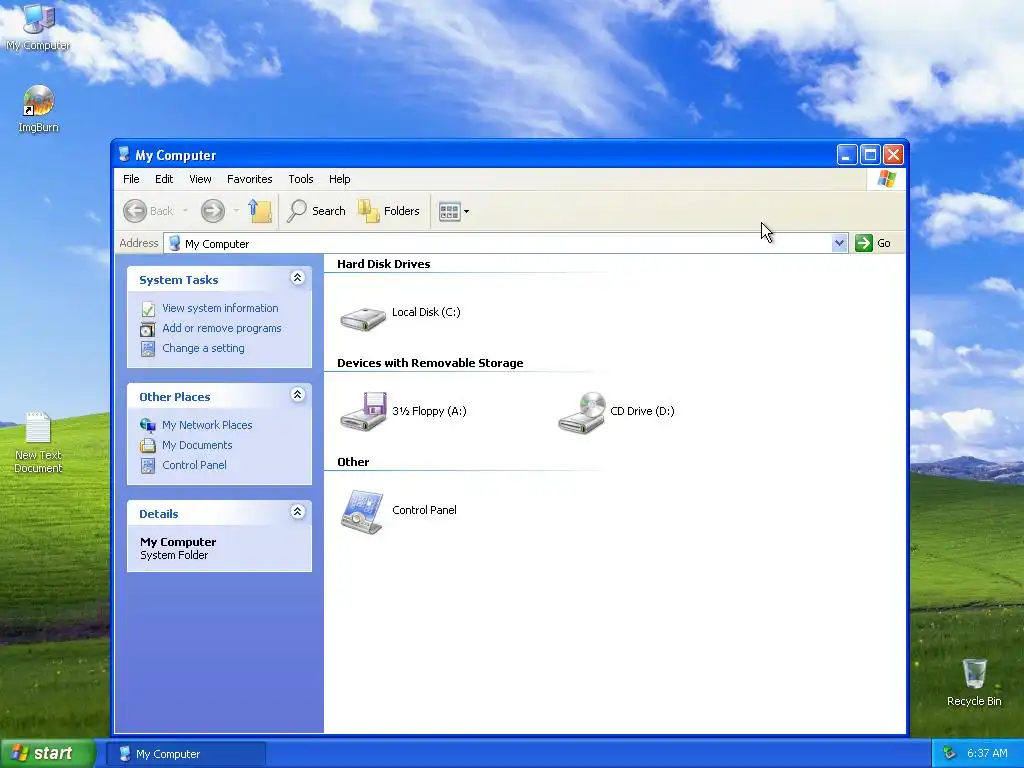This screenshot has height=768, width=1024.
Task: Open the Forward history dropdown arrow
Action: coord(236,211)
